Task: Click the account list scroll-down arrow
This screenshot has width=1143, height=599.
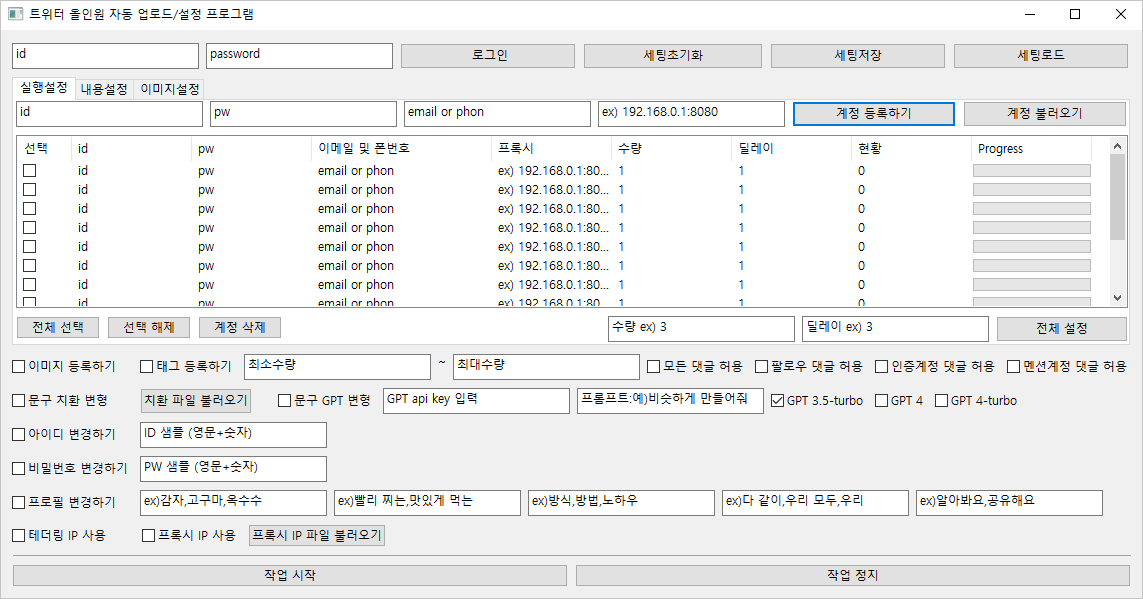Action: pos(1117,298)
